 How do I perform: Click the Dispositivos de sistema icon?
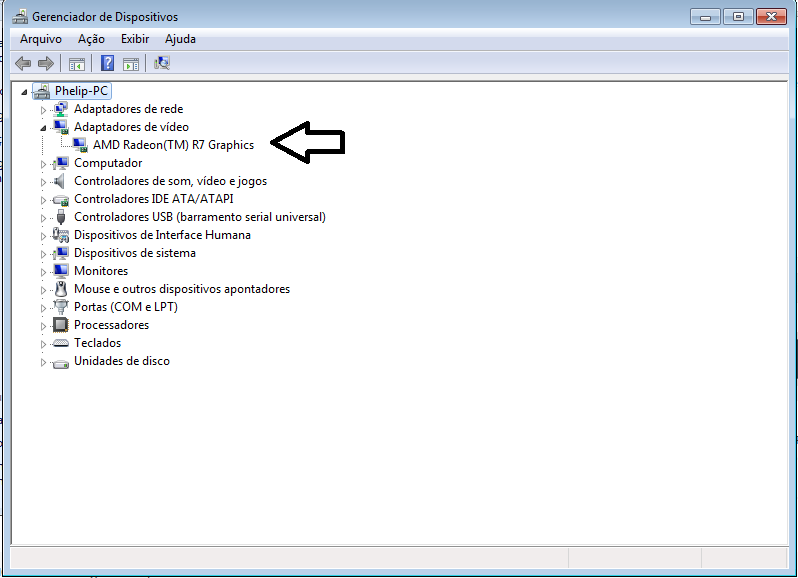[61, 253]
